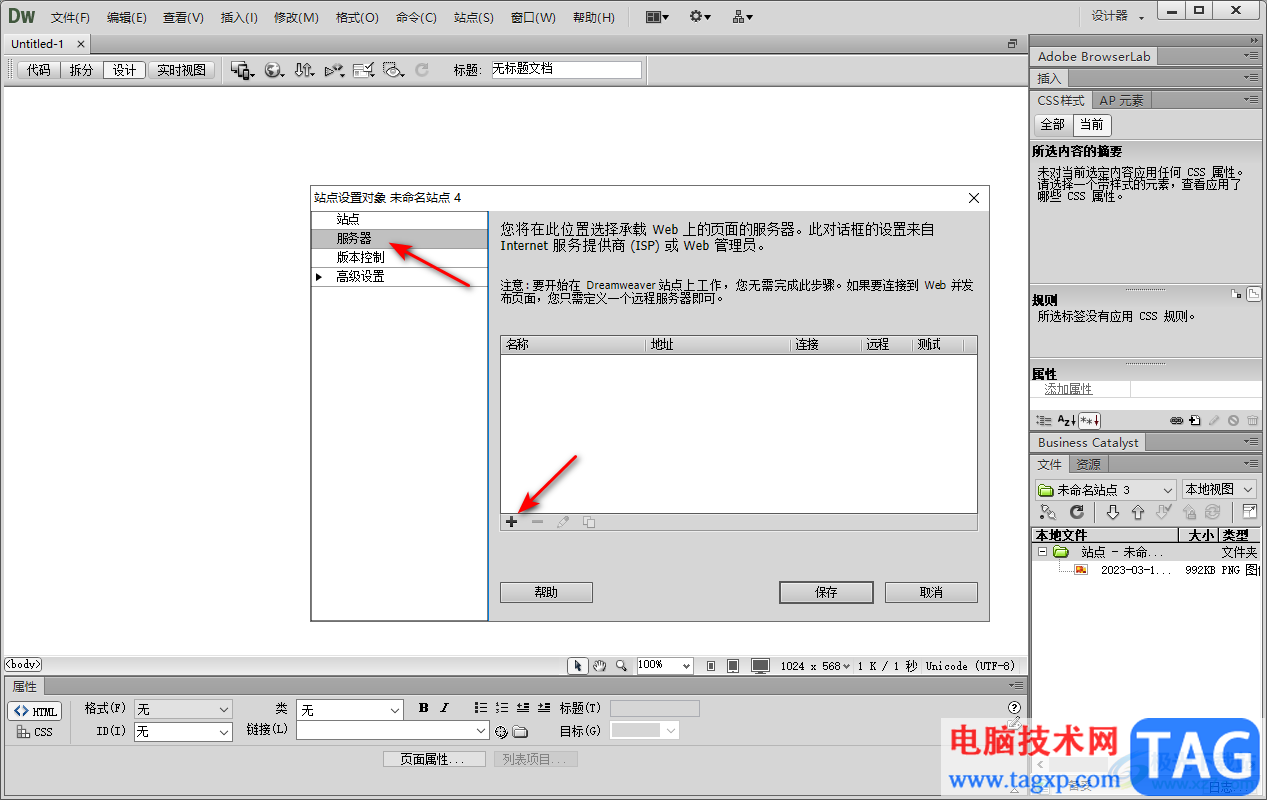Click the mobile size screen icon

(710, 665)
